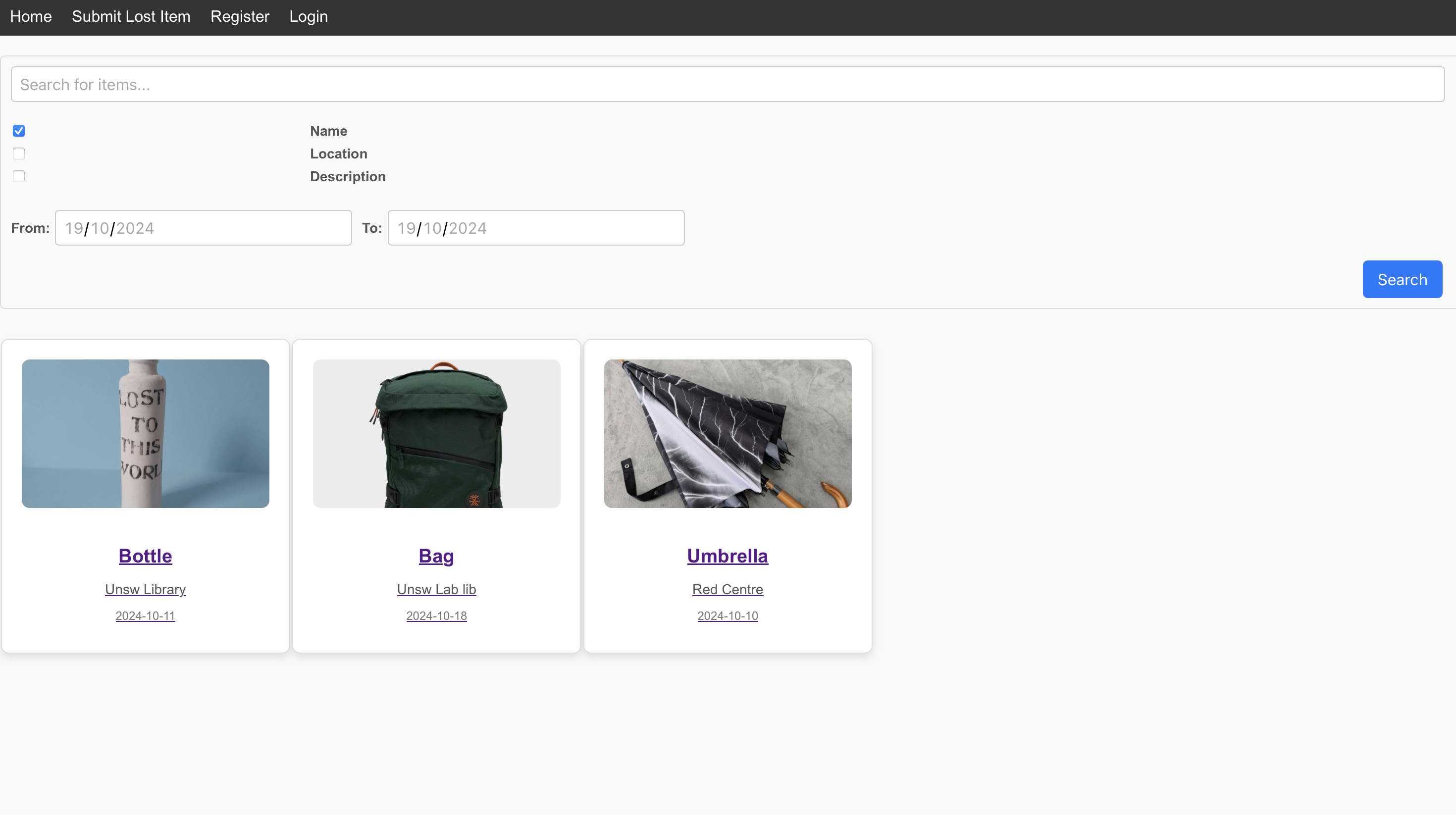Go to Home in navbar
Viewport: 1456px width, 815px height.
pyautogui.click(x=31, y=16)
